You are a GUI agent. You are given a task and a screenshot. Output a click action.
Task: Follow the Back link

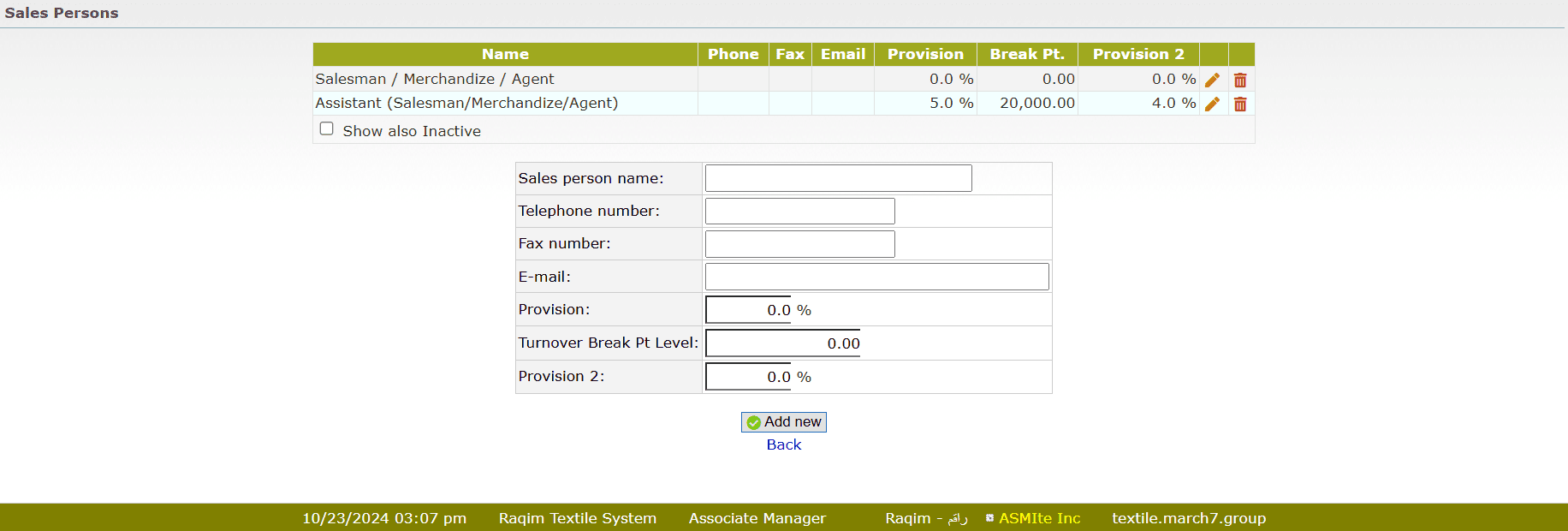784,444
